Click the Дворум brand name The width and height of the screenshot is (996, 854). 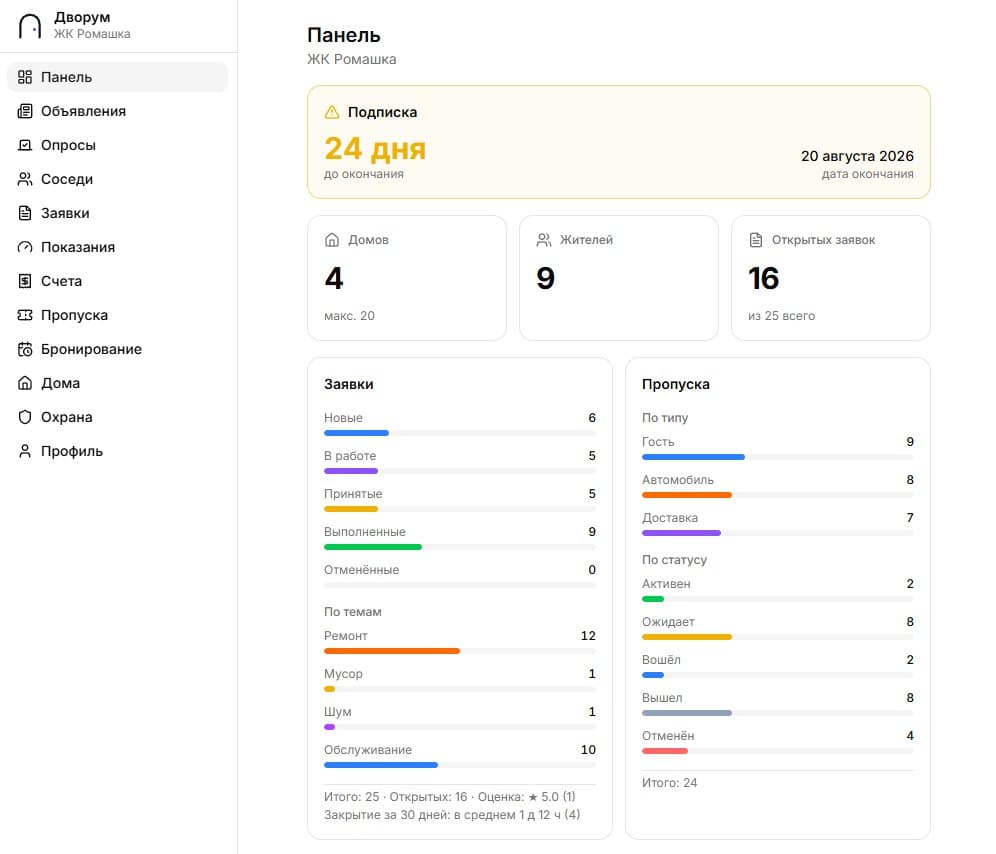[82, 17]
